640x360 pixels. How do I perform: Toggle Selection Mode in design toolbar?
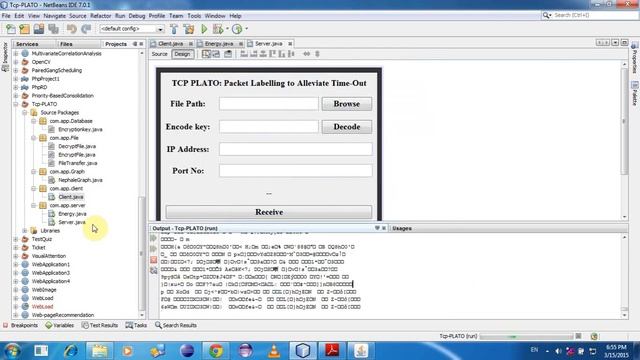point(206,54)
